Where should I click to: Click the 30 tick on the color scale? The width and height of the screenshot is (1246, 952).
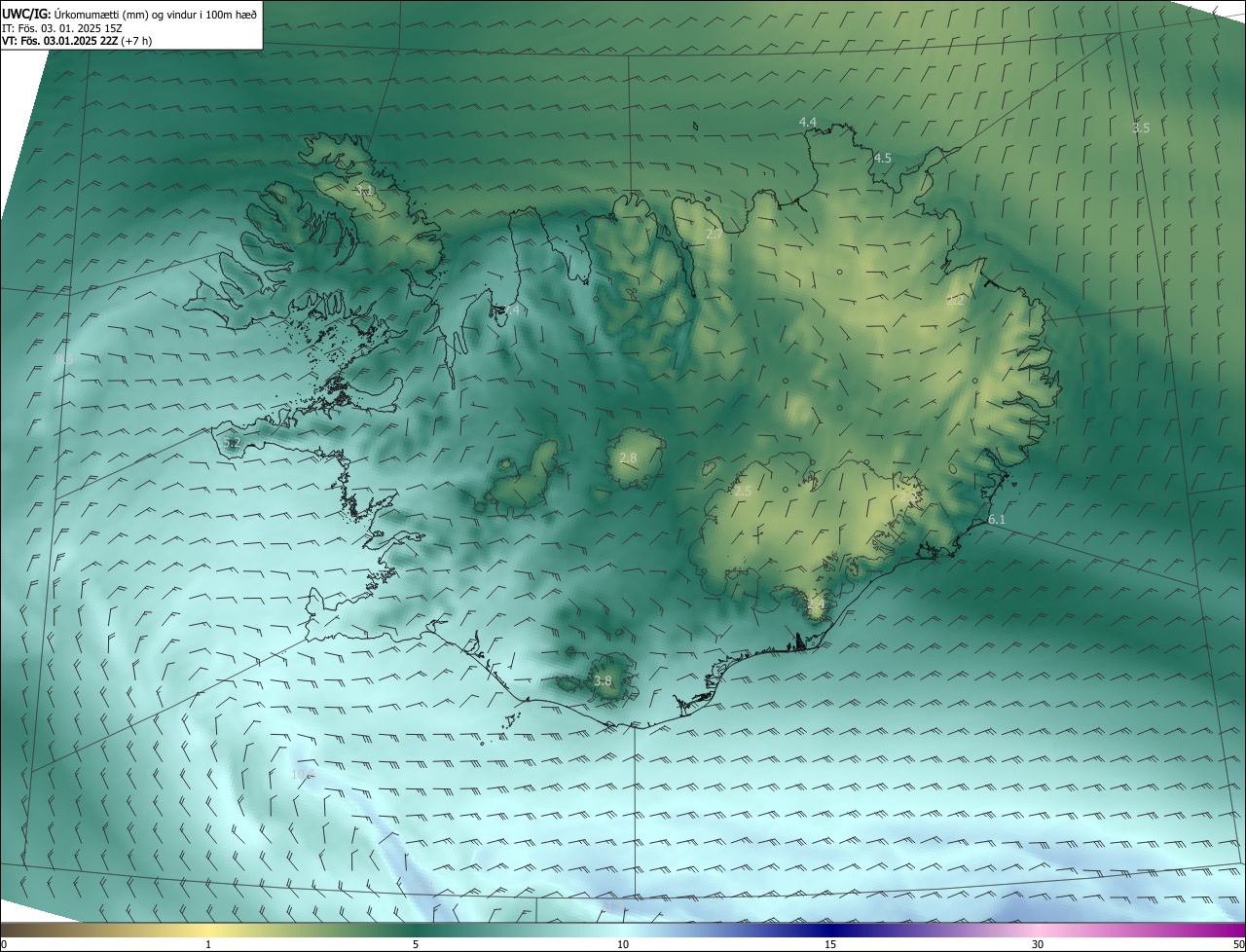click(1038, 944)
